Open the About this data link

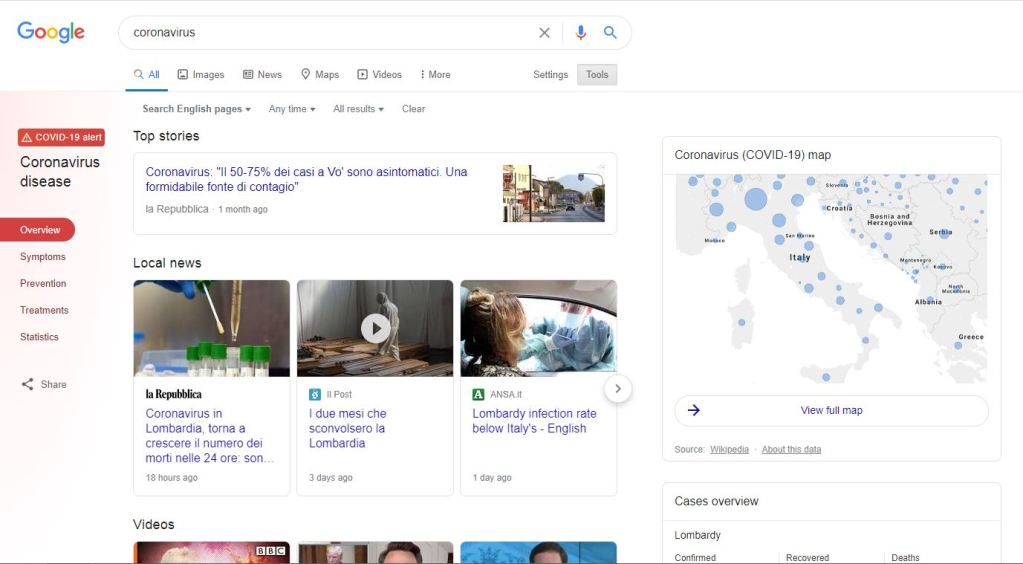[x=791, y=449]
